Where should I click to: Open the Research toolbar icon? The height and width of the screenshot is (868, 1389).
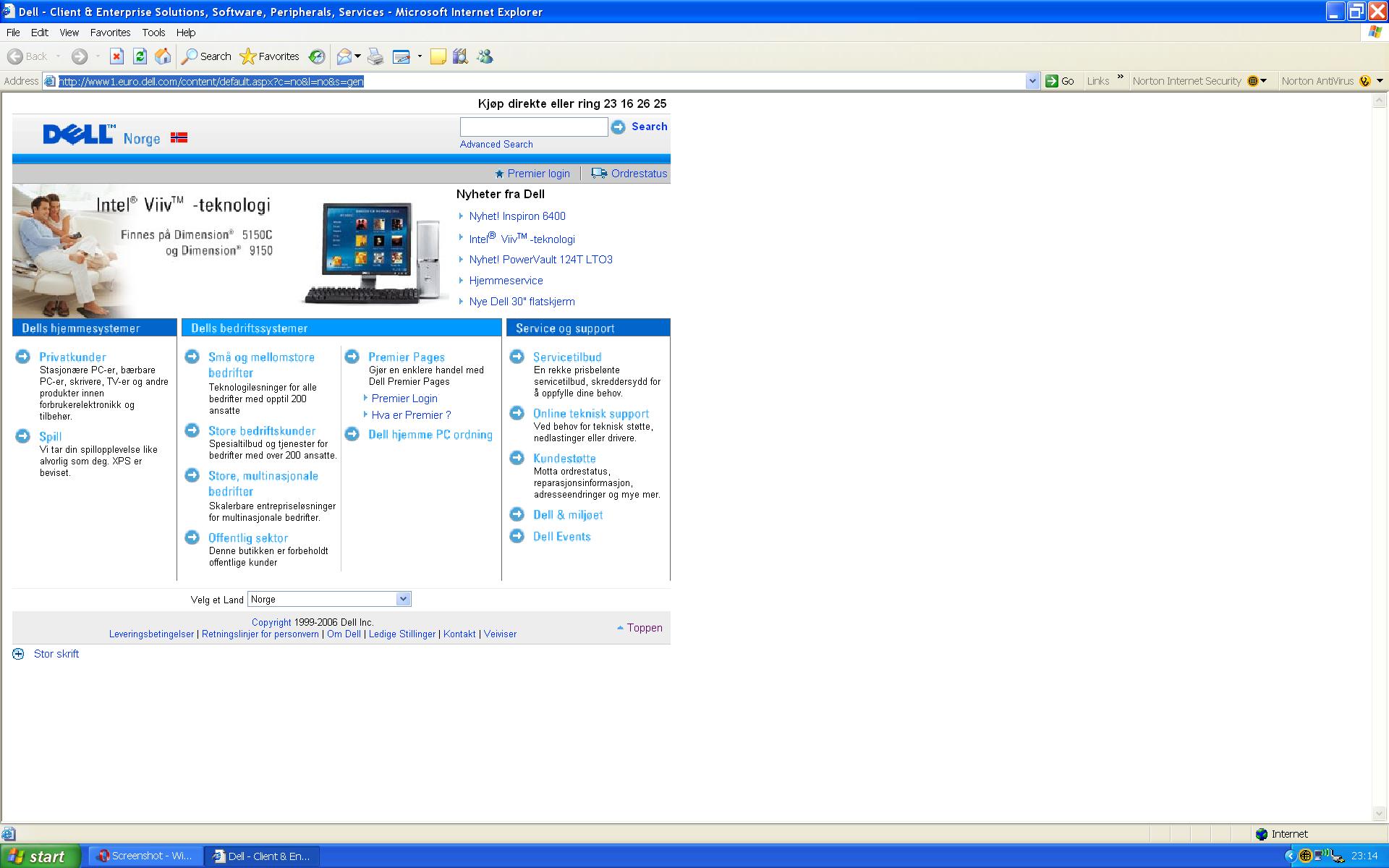[460, 56]
